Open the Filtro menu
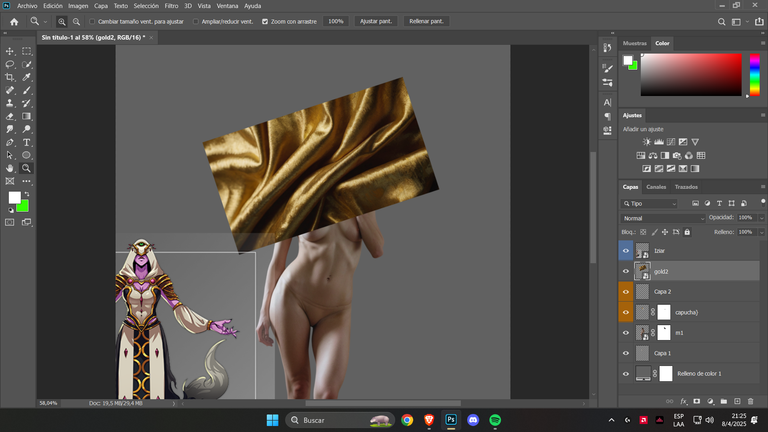The image size is (768, 432). click(171, 6)
